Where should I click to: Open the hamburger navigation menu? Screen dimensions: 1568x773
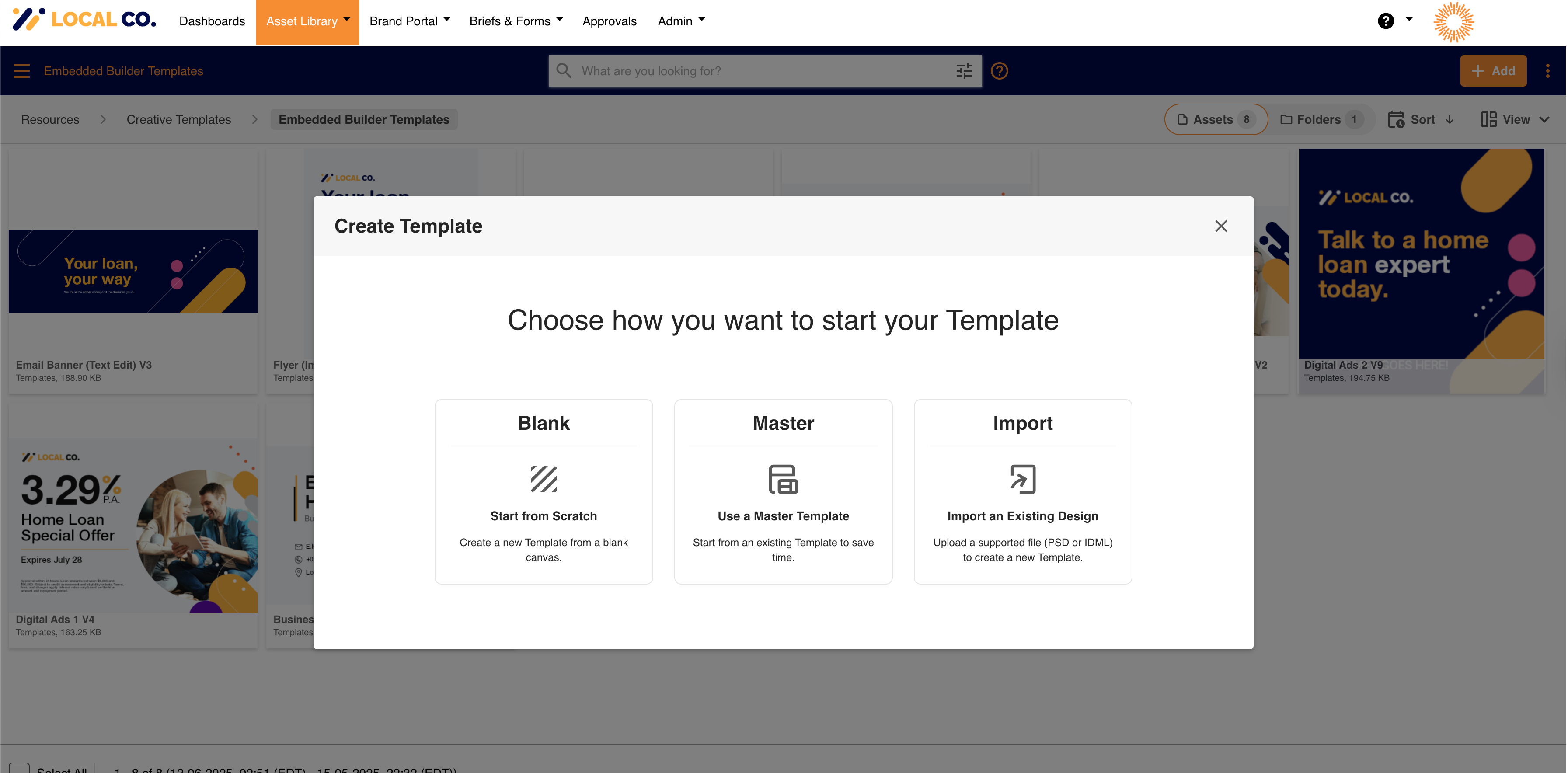21,70
